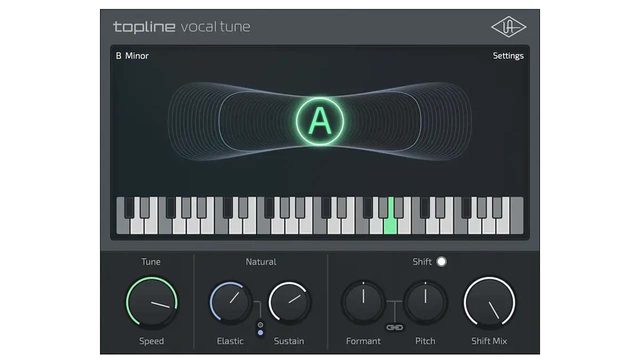The image size is (640, 360).
Task: Click the Natural section label
Action: 261,262
